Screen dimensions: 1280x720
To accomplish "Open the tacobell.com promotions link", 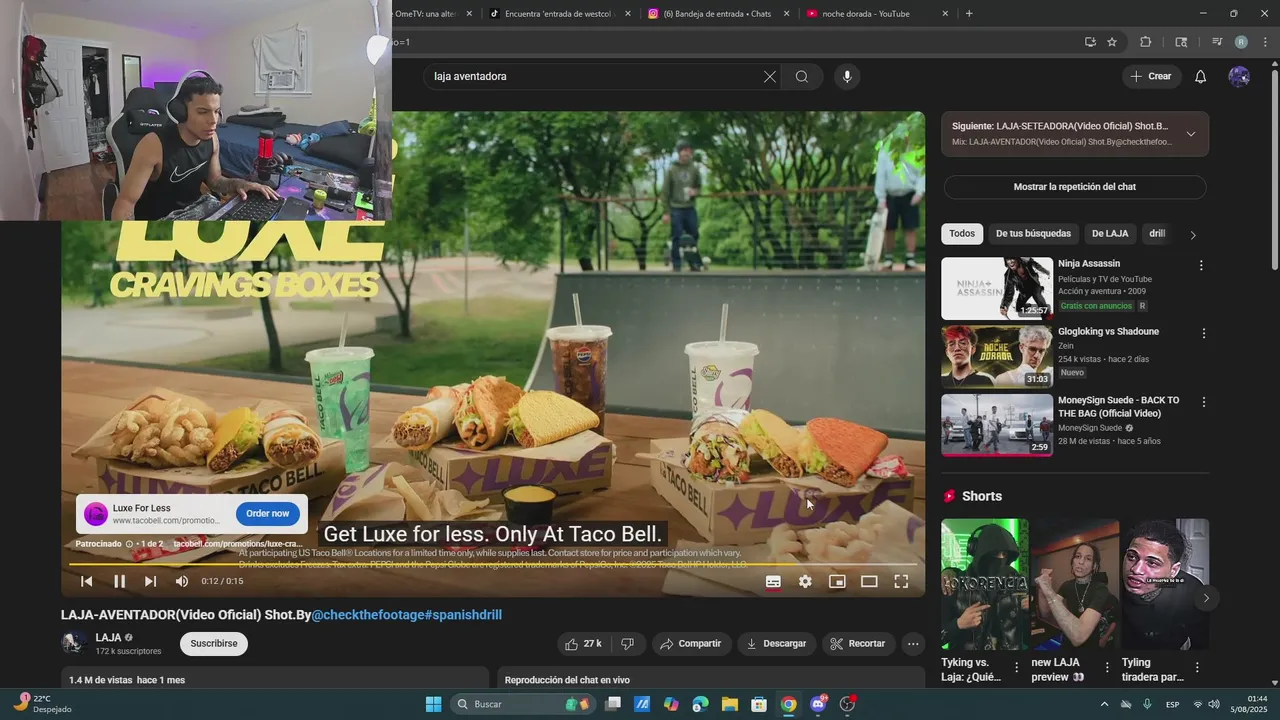I will point(237,544).
